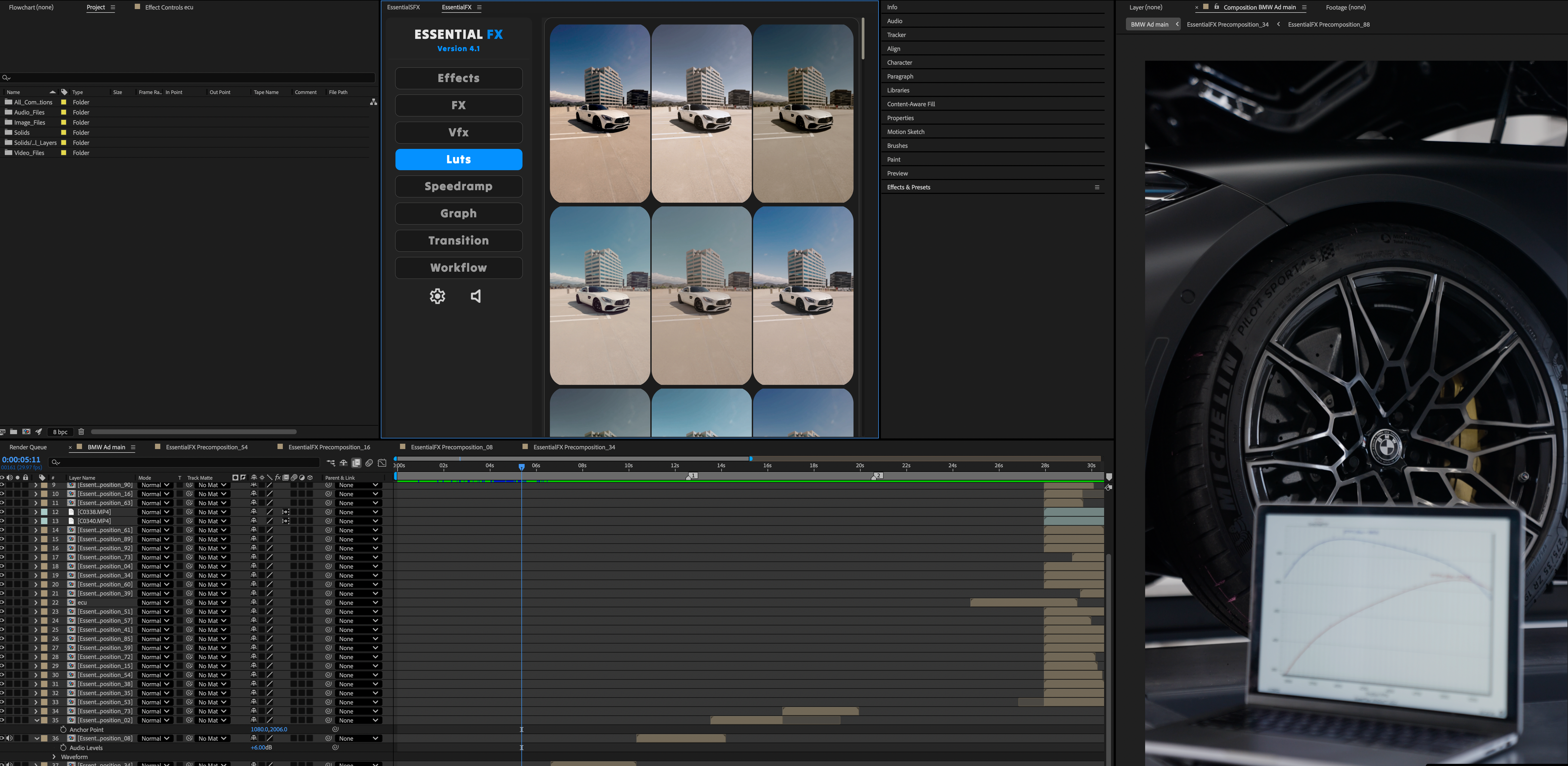Viewport: 1568px width, 766px height.
Task: Create new folder in Project panel
Action: pos(13,432)
